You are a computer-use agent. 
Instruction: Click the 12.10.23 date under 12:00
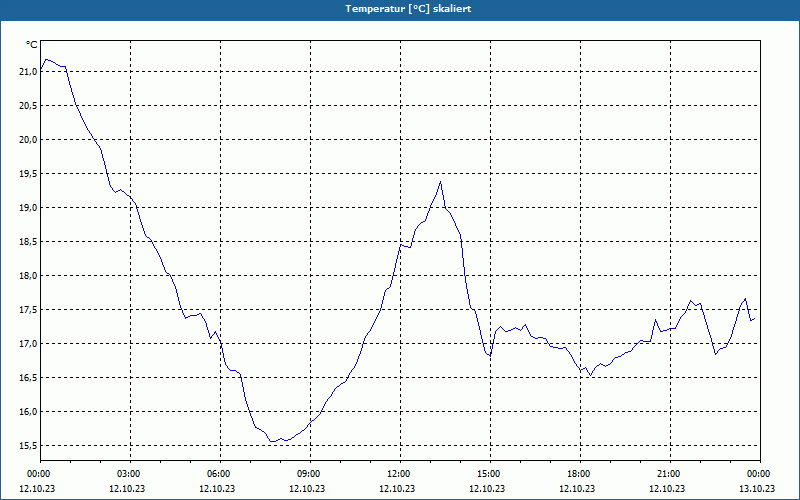tap(397, 488)
